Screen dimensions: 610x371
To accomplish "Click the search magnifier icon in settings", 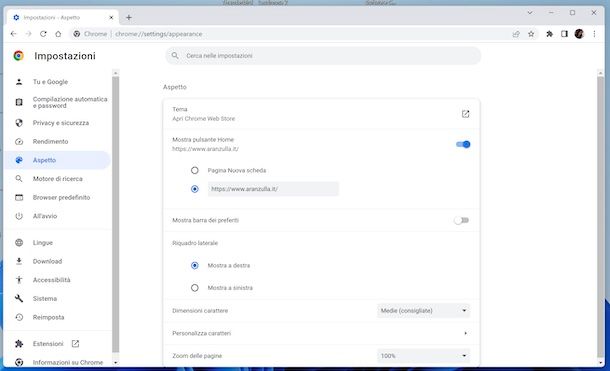I will click(175, 56).
